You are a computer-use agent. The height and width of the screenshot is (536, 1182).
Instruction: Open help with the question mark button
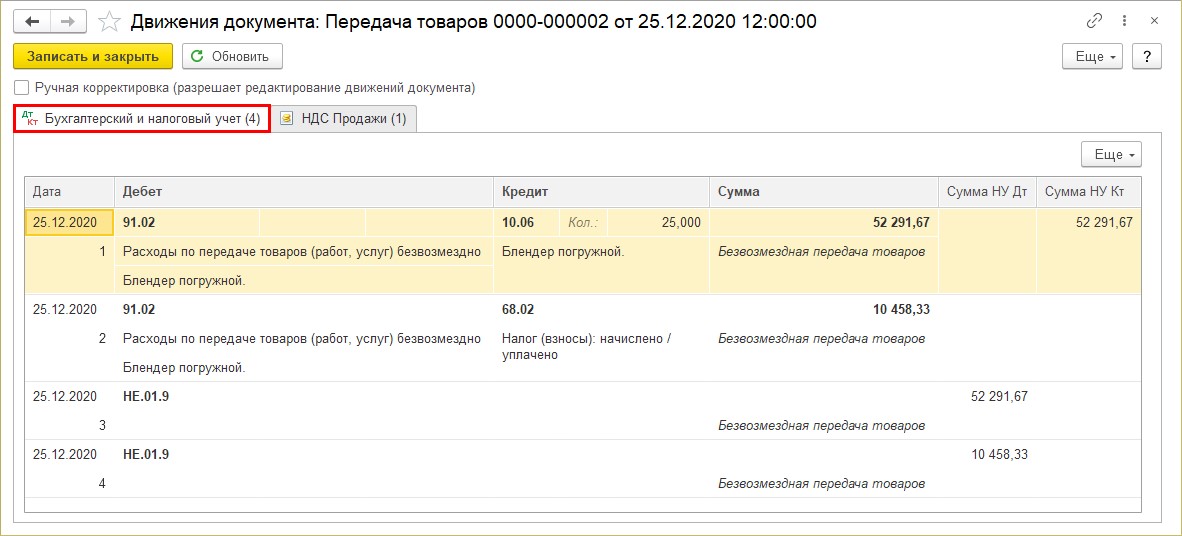[x=1146, y=57]
